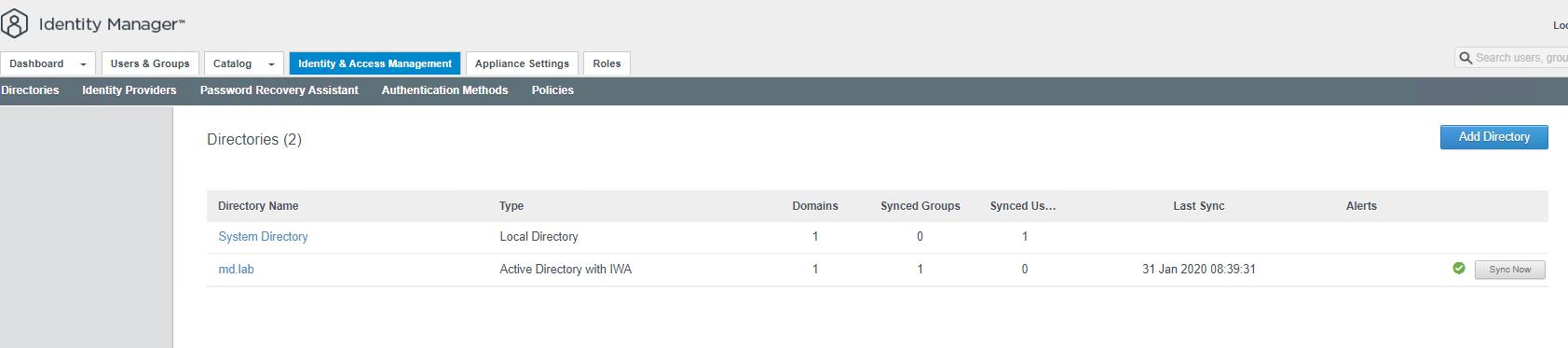Open Authentication Methods submenu
Image resolution: width=1568 pixels, height=348 pixels.
(444, 90)
